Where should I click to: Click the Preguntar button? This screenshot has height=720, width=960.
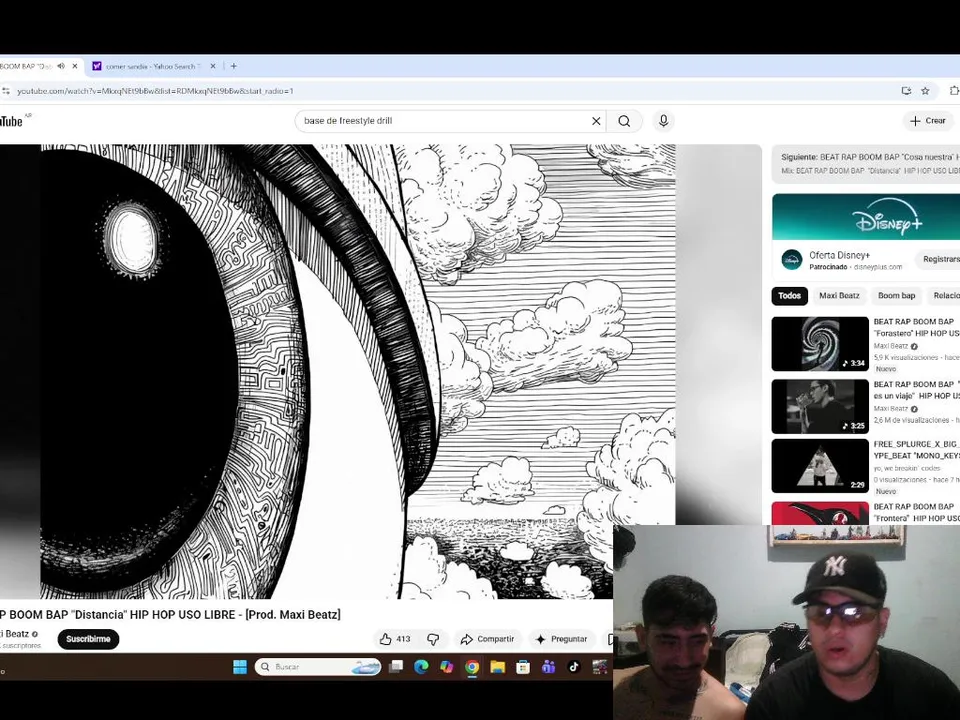pos(561,639)
